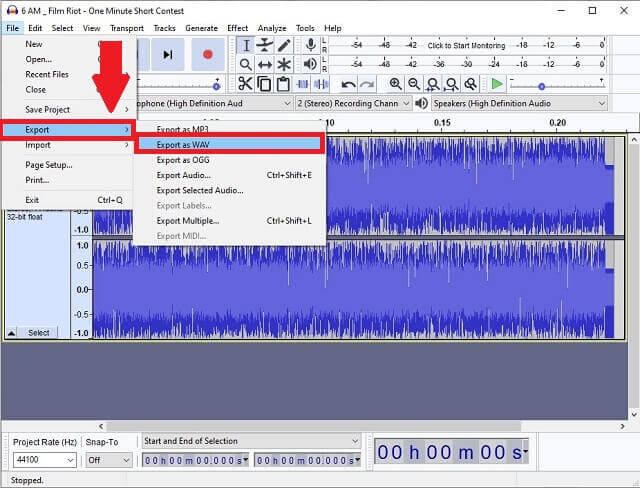Click the Zoom Toggle icon
This screenshot has height=488, width=640.
click(x=471, y=84)
